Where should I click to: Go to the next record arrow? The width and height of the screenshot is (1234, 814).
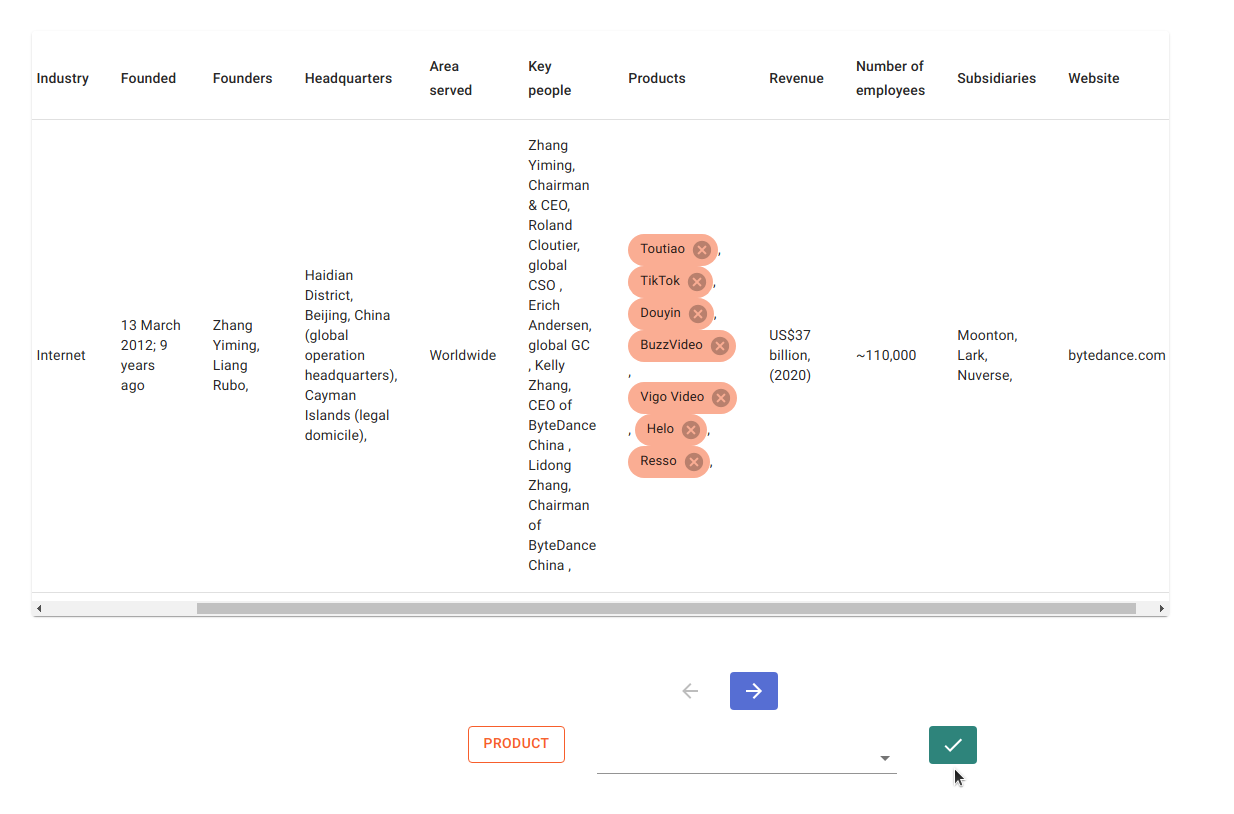(x=754, y=691)
